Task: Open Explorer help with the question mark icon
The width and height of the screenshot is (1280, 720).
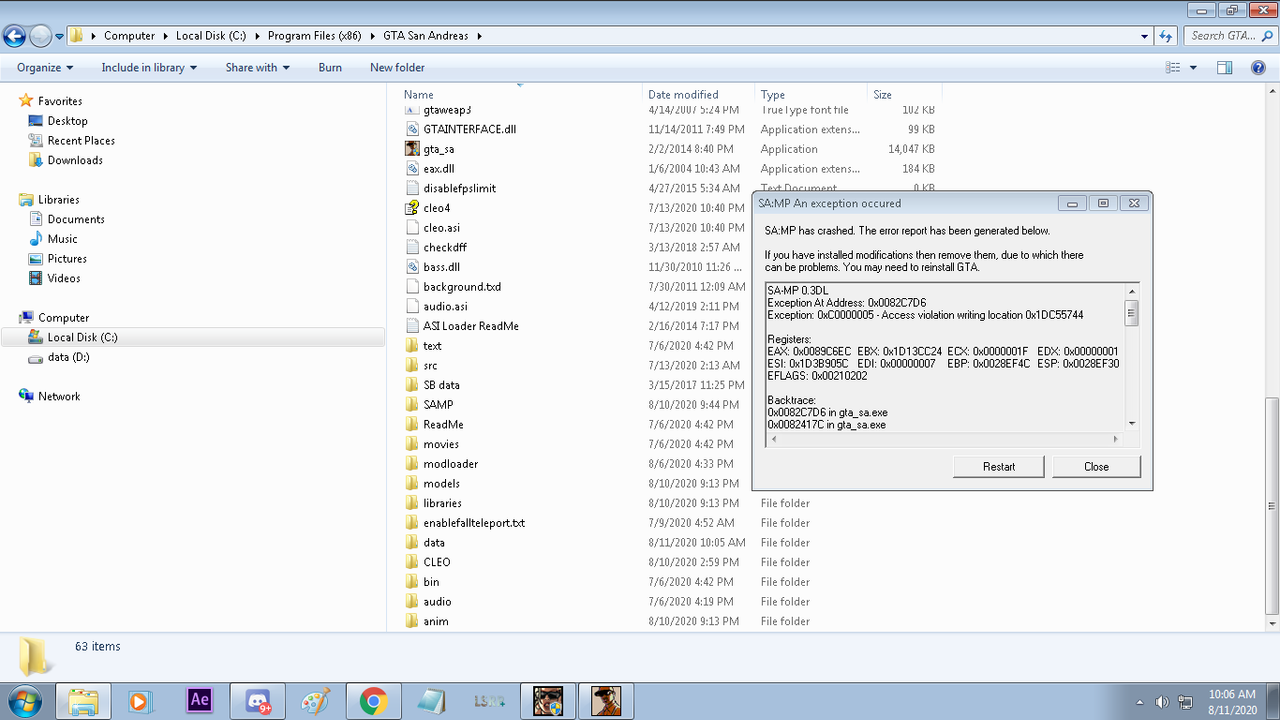Action: (x=1259, y=68)
